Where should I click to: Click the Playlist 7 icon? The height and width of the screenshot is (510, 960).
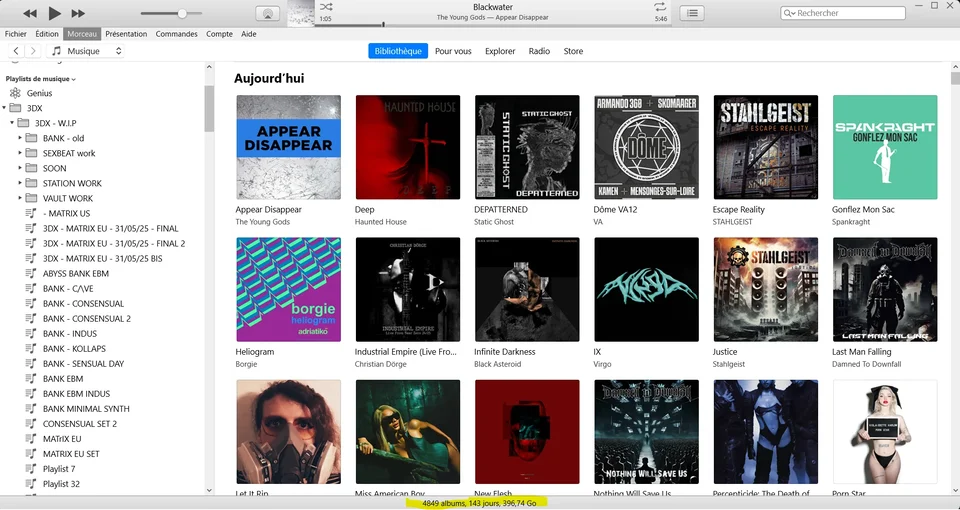click(x=31, y=468)
